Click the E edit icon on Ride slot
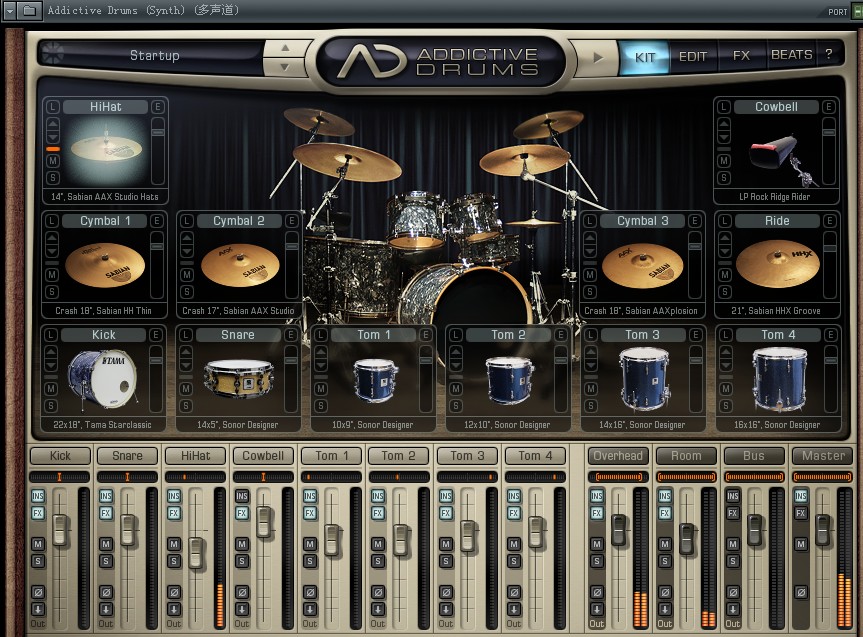Image resolution: width=863 pixels, height=637 pixels. (x=829, y=221)
